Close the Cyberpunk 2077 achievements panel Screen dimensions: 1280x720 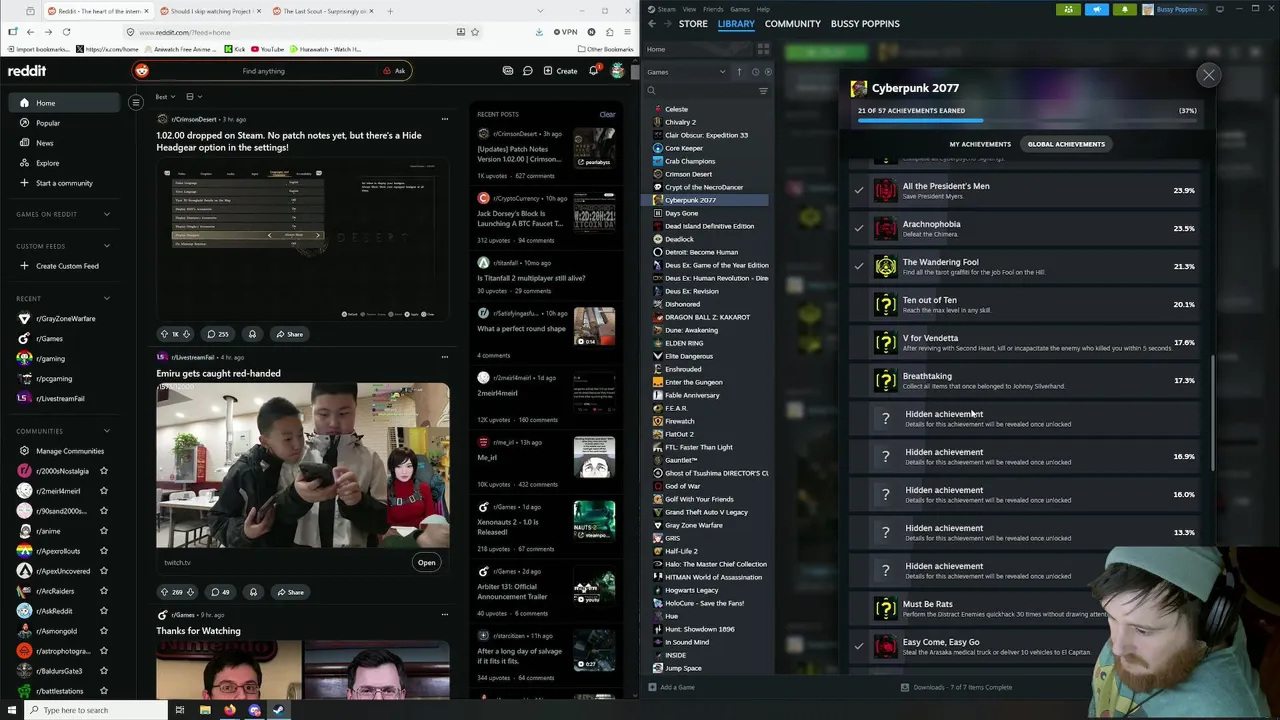coord(1208,75)
